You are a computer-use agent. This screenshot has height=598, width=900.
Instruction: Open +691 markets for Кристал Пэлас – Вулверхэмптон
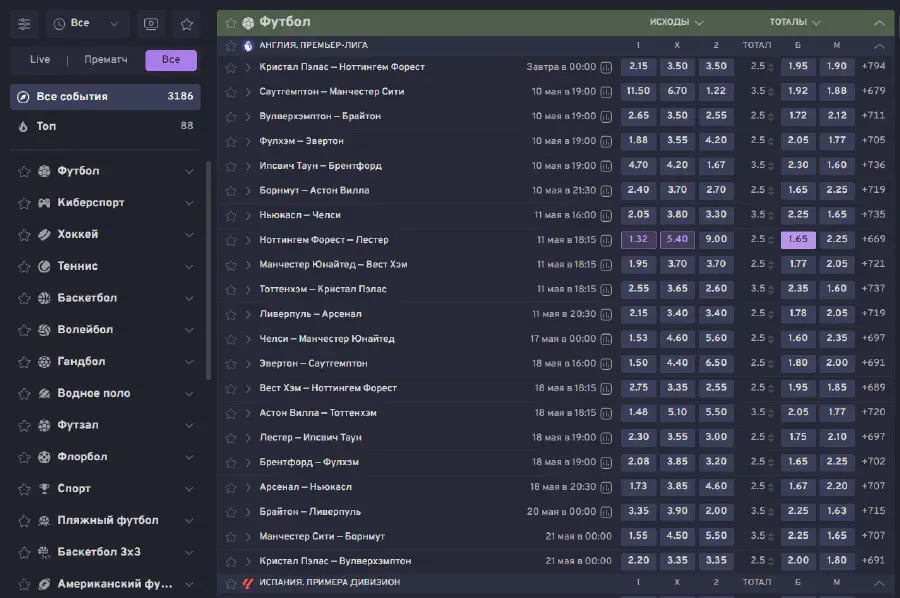pyautogui.click(x=873, y=561)
